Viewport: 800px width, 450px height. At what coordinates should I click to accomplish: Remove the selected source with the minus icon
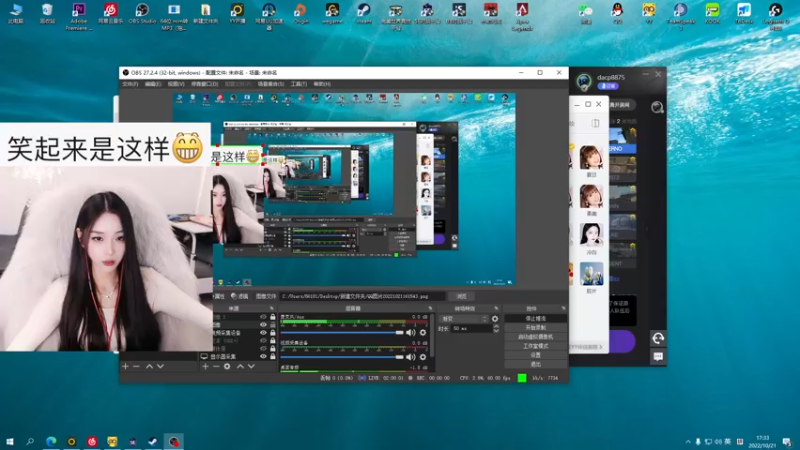216,366
